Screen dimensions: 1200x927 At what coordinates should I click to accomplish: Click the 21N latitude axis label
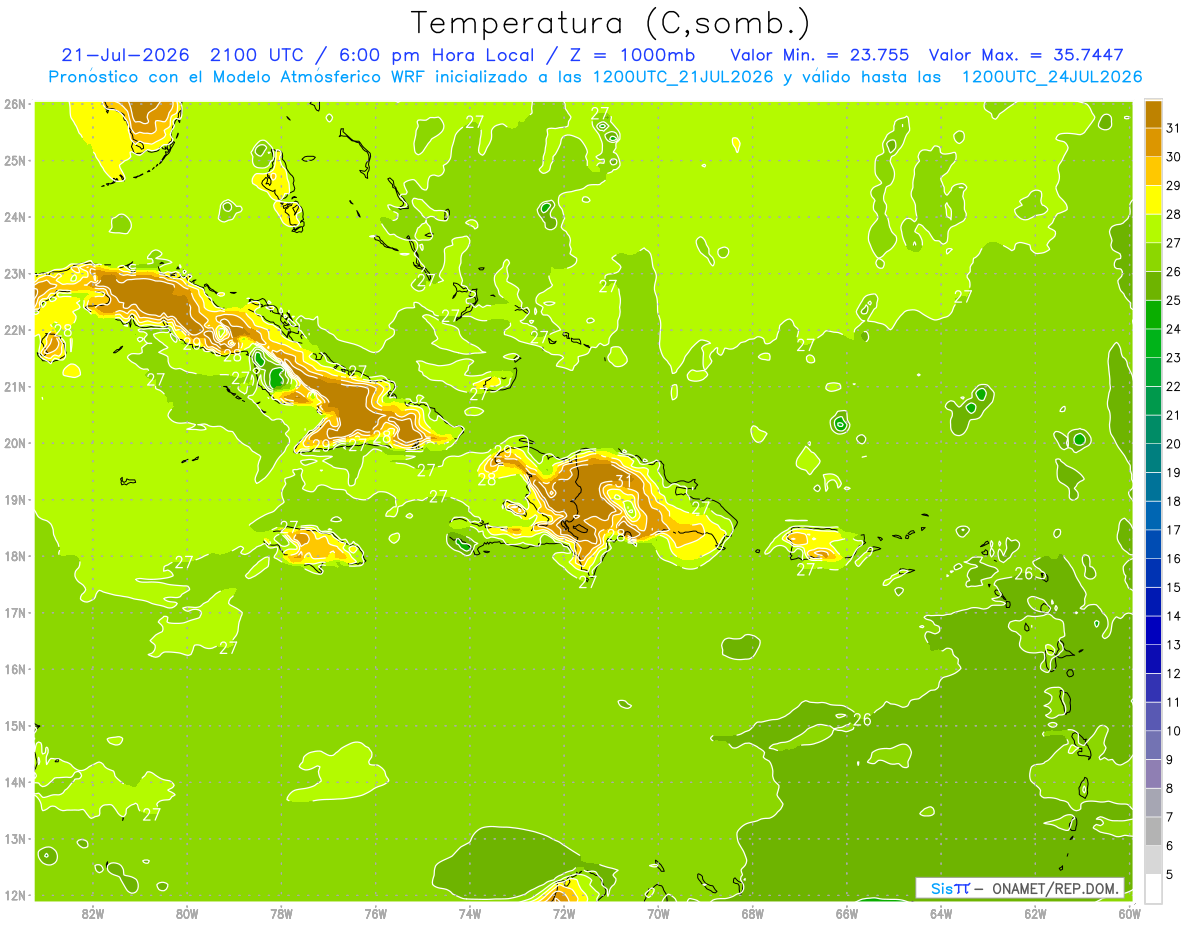pos(15,386)
